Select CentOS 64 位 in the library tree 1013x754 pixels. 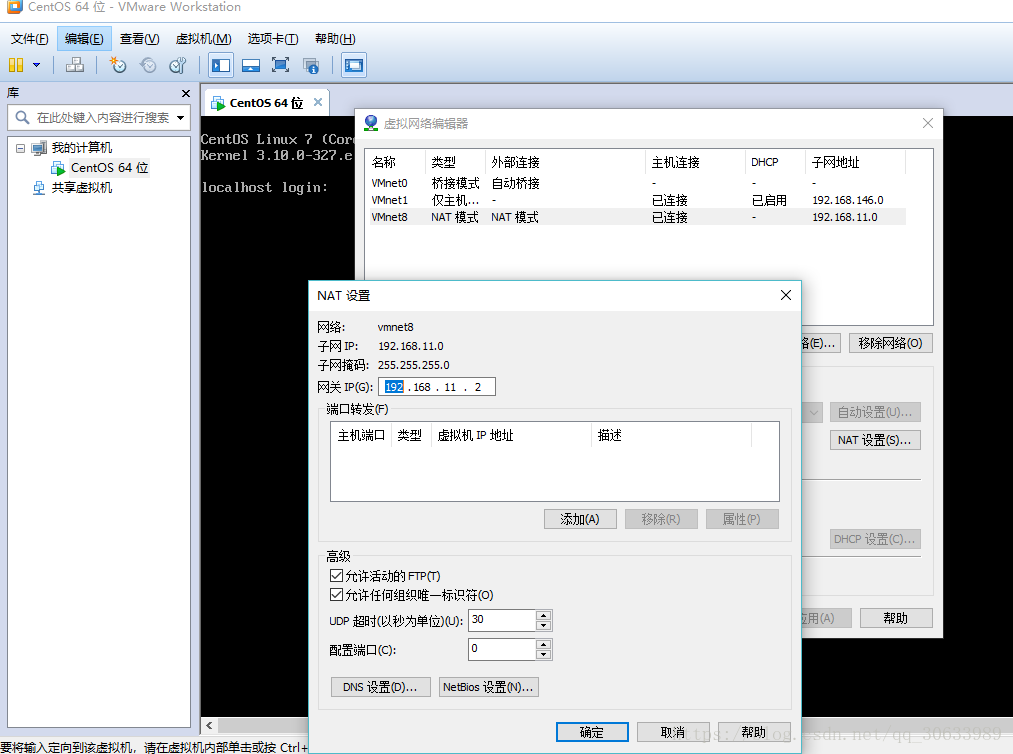point(110,168)
